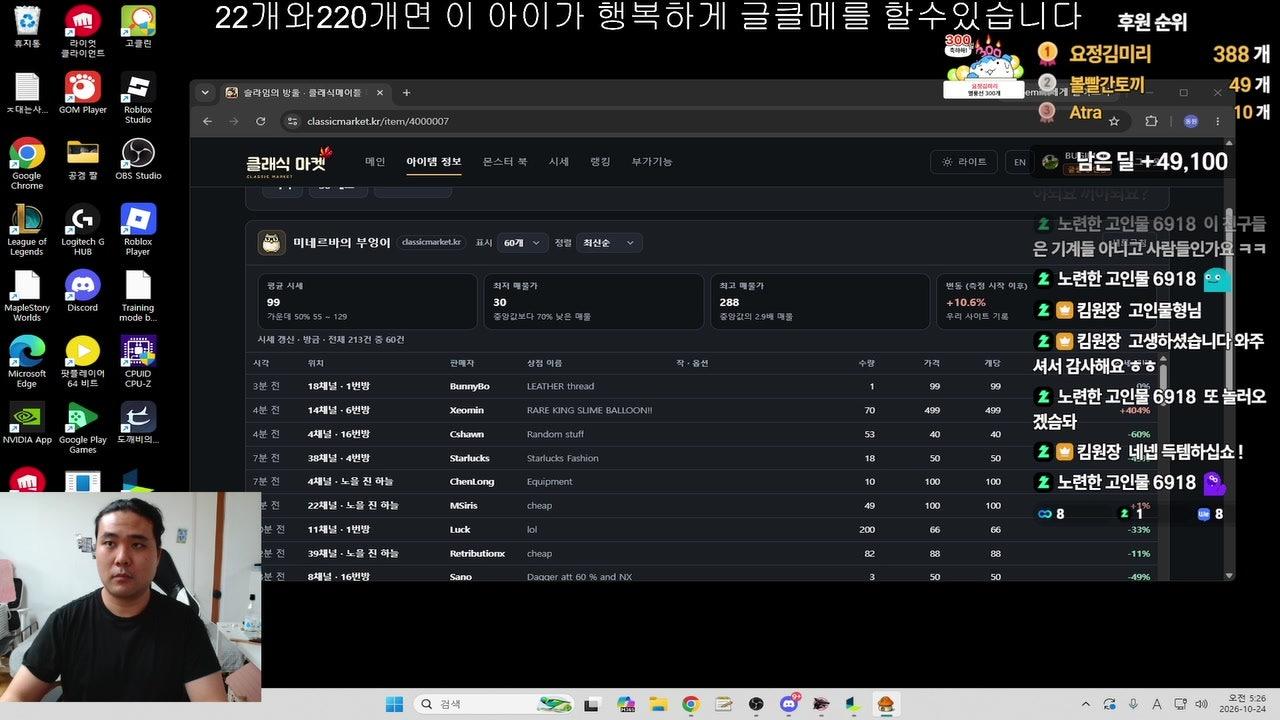Screen dimensions: 1280x720
Task: Open a new Chrome tab with plus button
Action: [x=406, y=93]
